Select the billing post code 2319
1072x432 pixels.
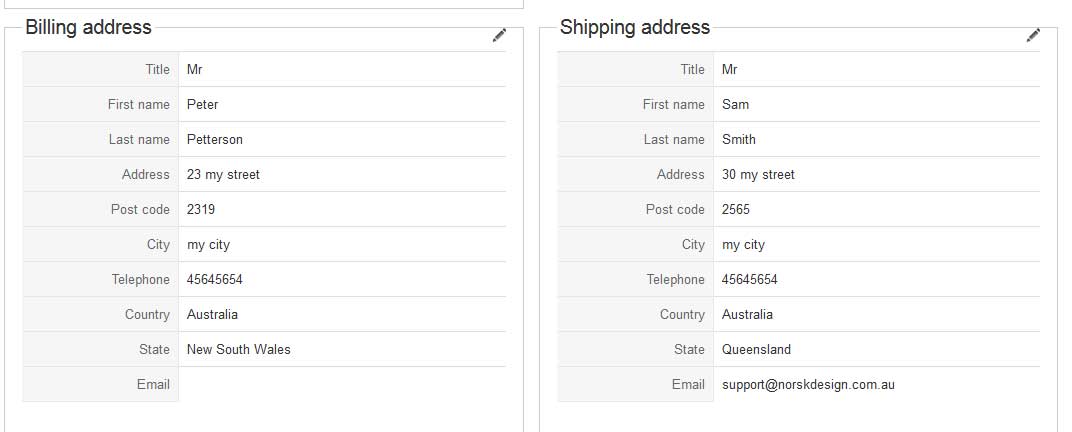click(201, 210)
